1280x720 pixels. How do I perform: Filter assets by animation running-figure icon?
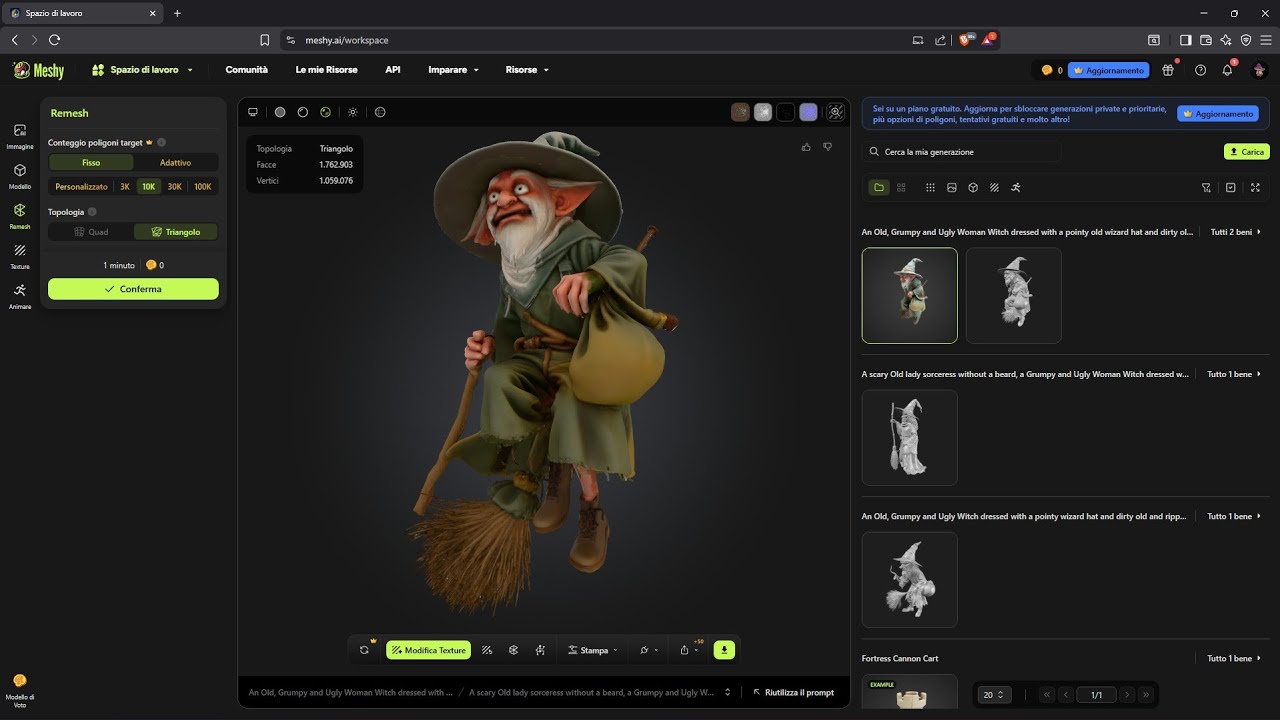(1016, 187)
